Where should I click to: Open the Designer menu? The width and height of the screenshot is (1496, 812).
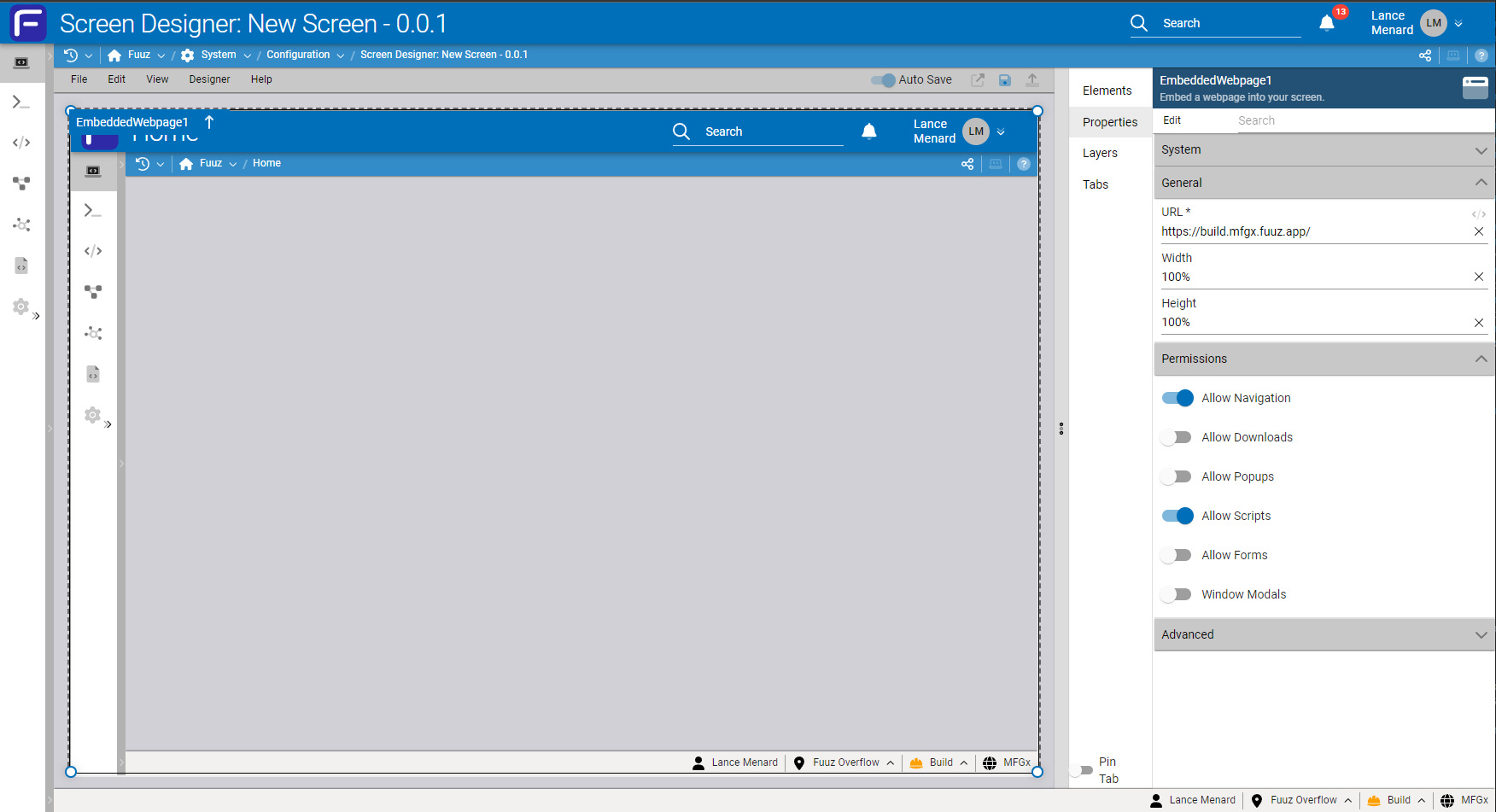tap(209, 79)
